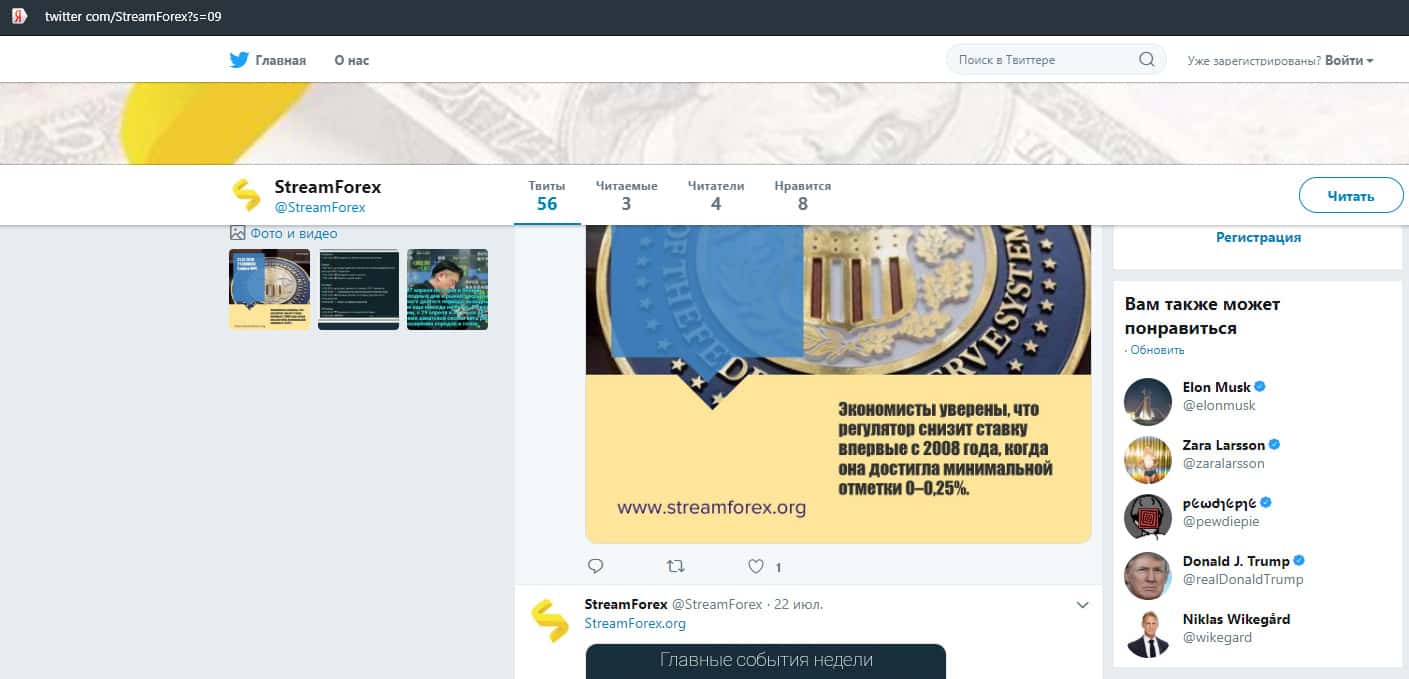1409x679 pixels.
Task: Focus the Поиск в Твиттере search field
Action: coord(1056,60)
